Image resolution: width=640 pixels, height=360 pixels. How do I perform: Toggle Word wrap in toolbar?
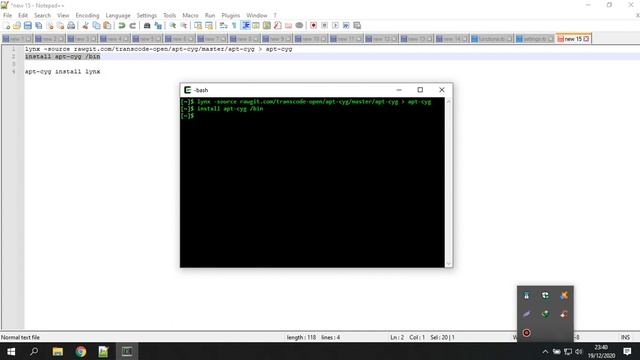coord(223,26)
